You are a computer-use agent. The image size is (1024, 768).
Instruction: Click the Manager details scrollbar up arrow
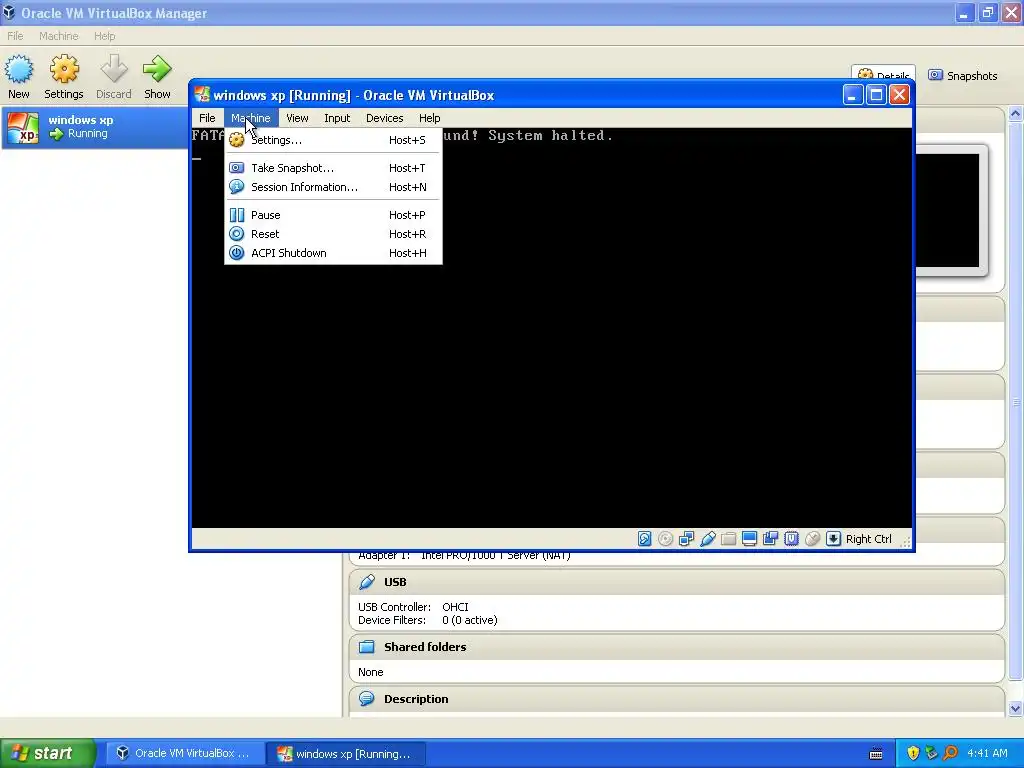[x=1015, y=114]
